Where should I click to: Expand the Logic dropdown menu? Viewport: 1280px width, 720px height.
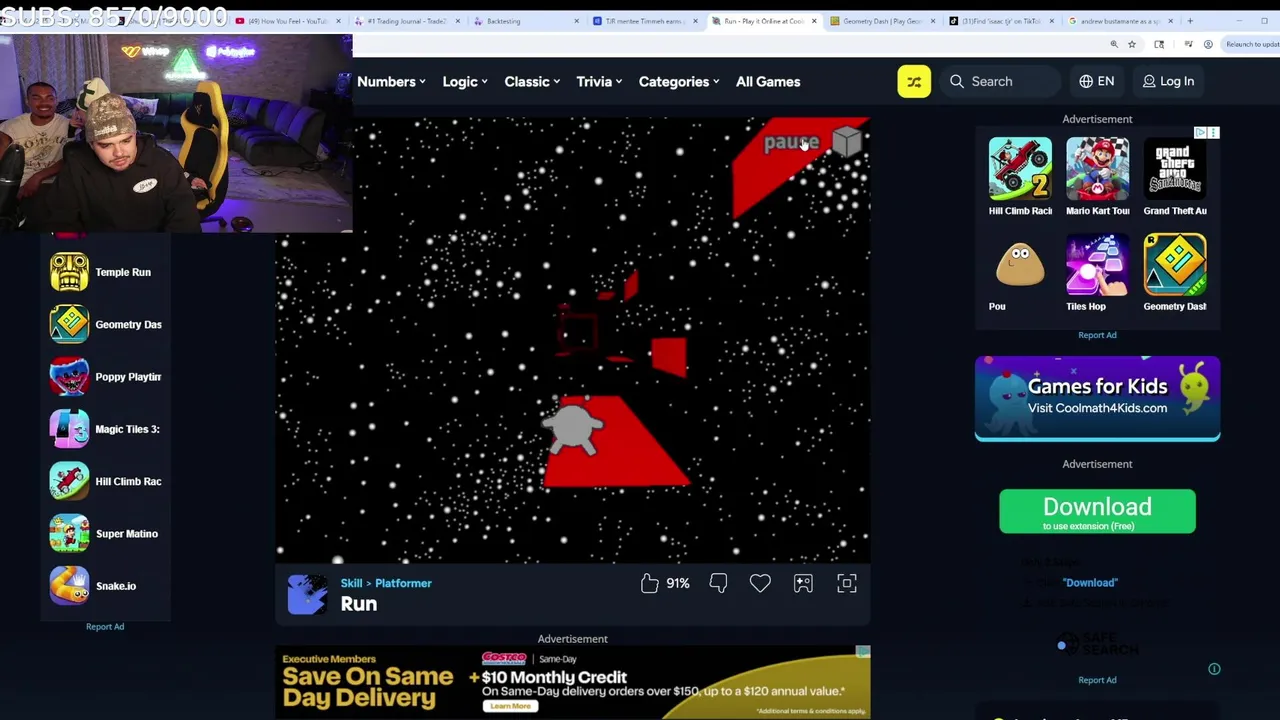coord(465,81)
